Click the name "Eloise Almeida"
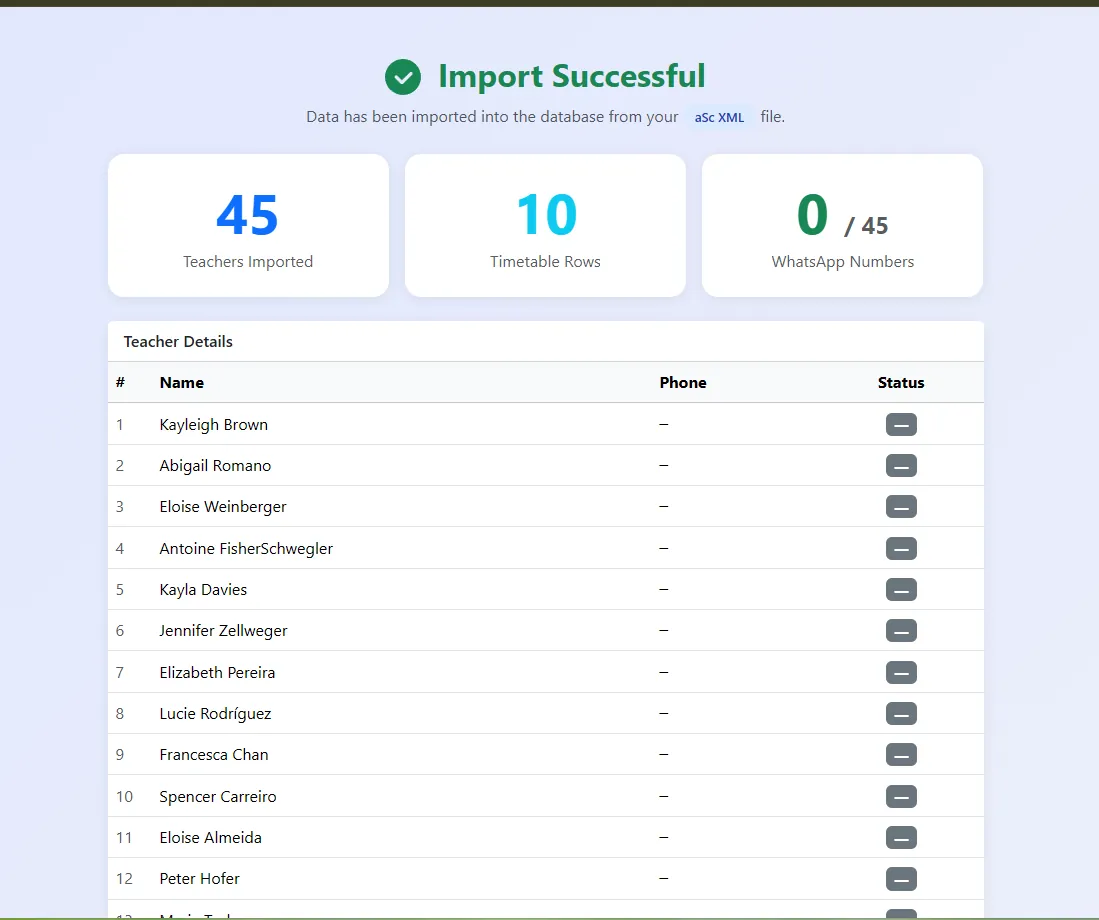 (210, 837)
